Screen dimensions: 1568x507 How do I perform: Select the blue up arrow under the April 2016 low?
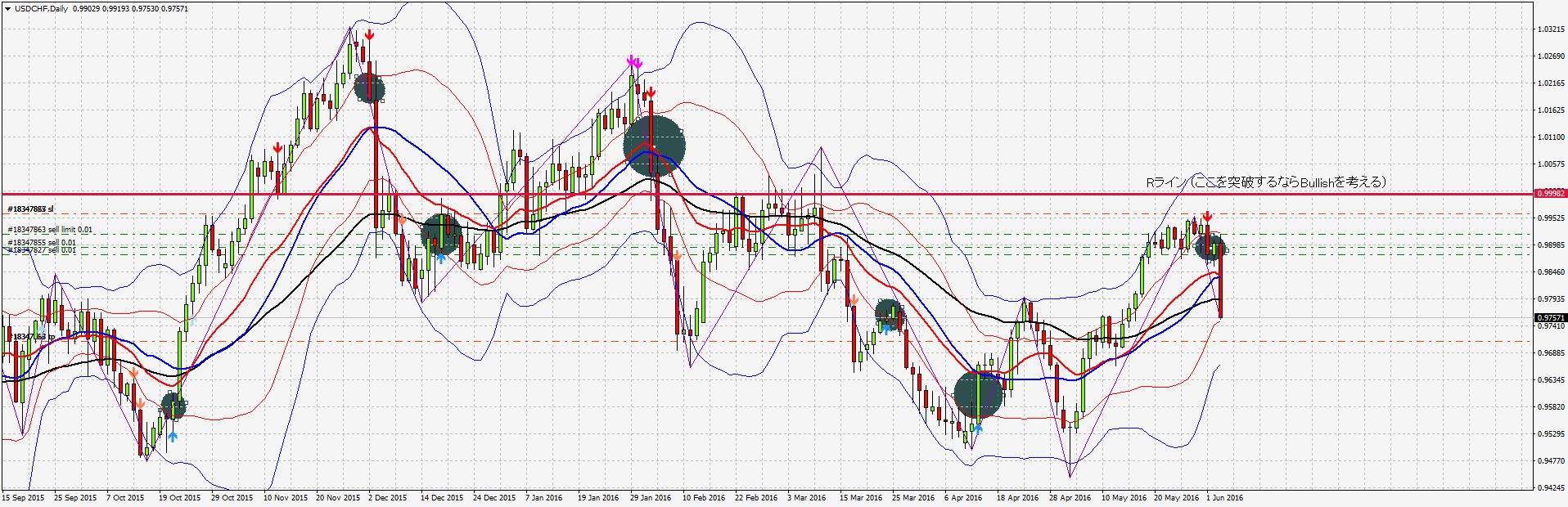click(x=977, y=428)
